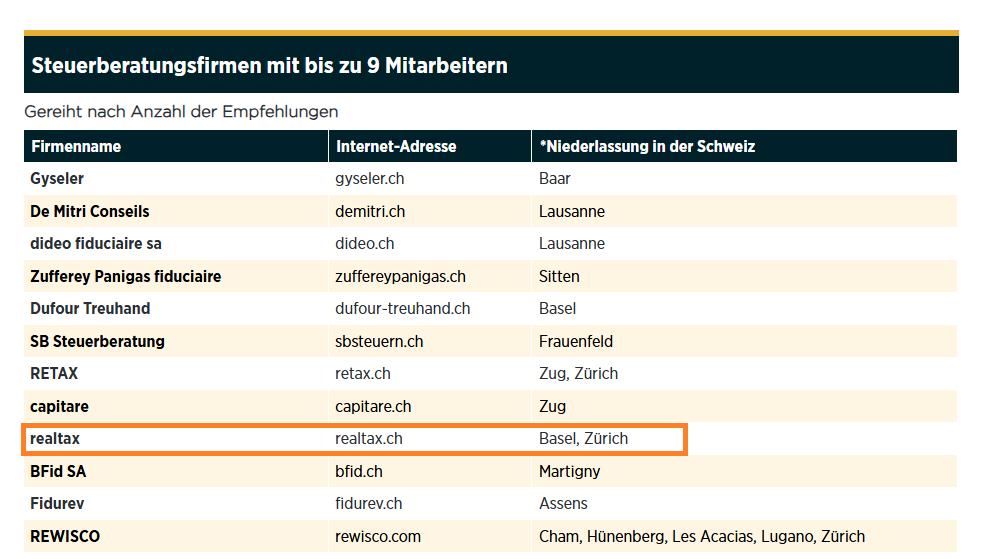The height and width of the screenshot is (559, 987).
Task: Click sbsteuern.ch web address
Action: [379, 341]
